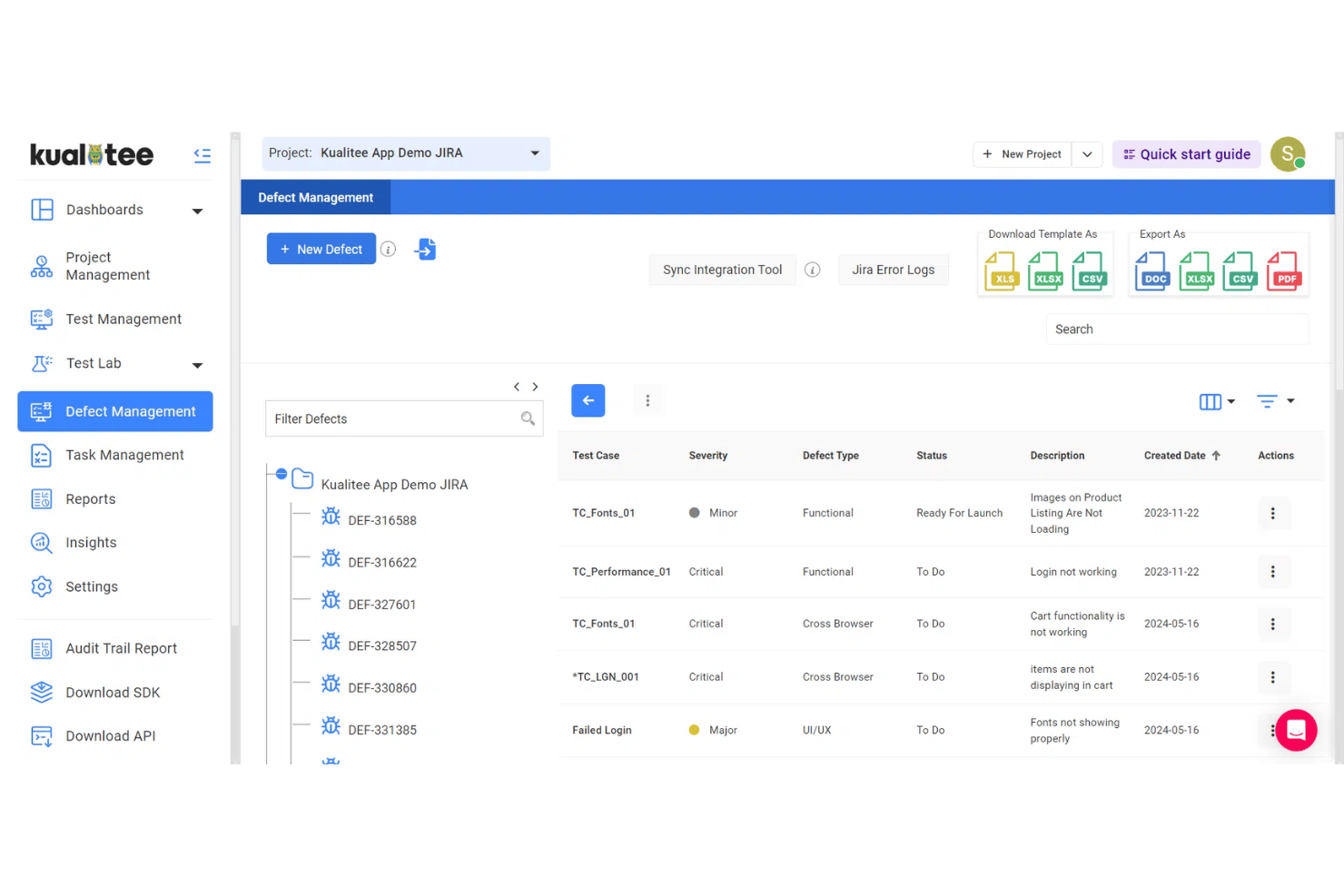This screenshot has width=1344, height=896.
Task: Expand the Test Lab submenu arrow
Action: [197, 365]
